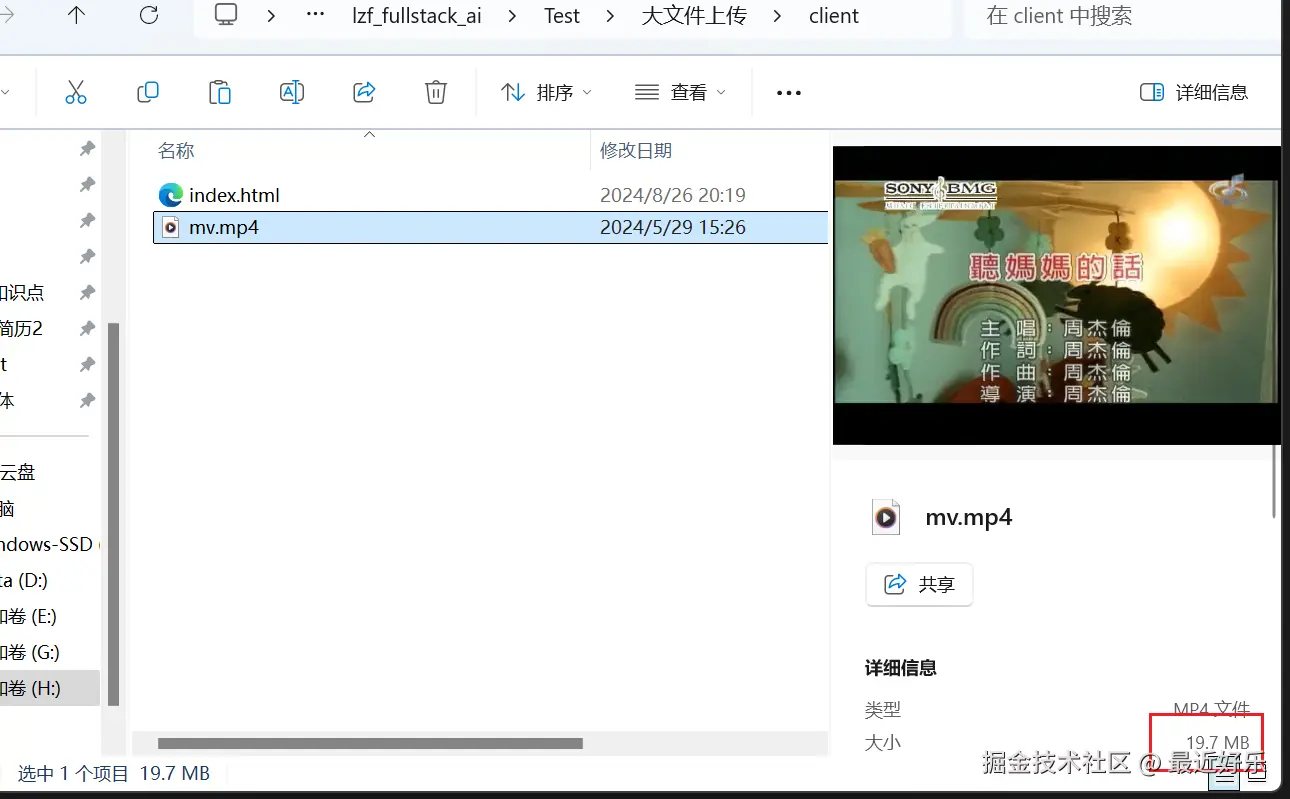Refresh the current folder view

tap(149, 15)
